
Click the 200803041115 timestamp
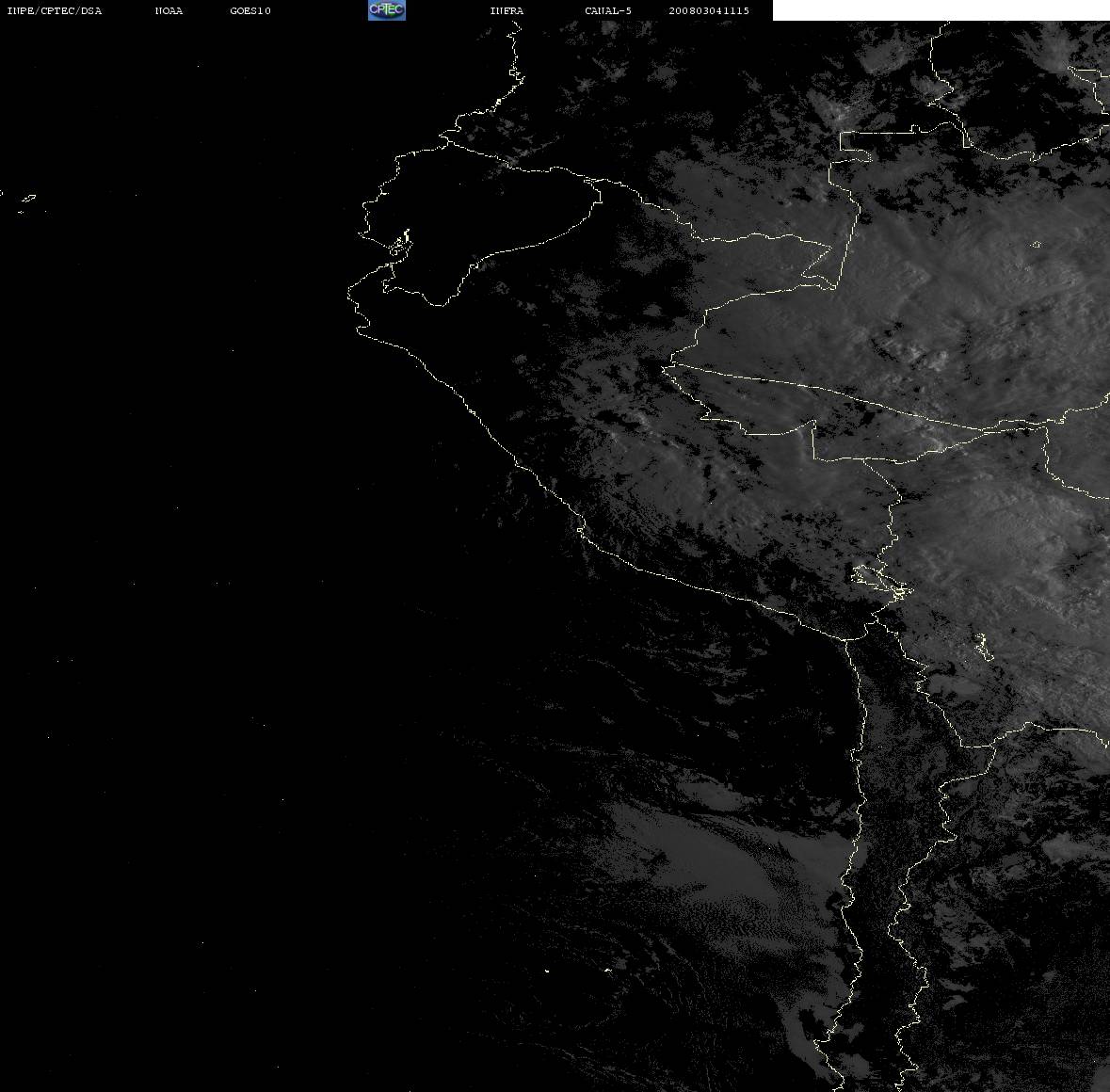point(709,10)
